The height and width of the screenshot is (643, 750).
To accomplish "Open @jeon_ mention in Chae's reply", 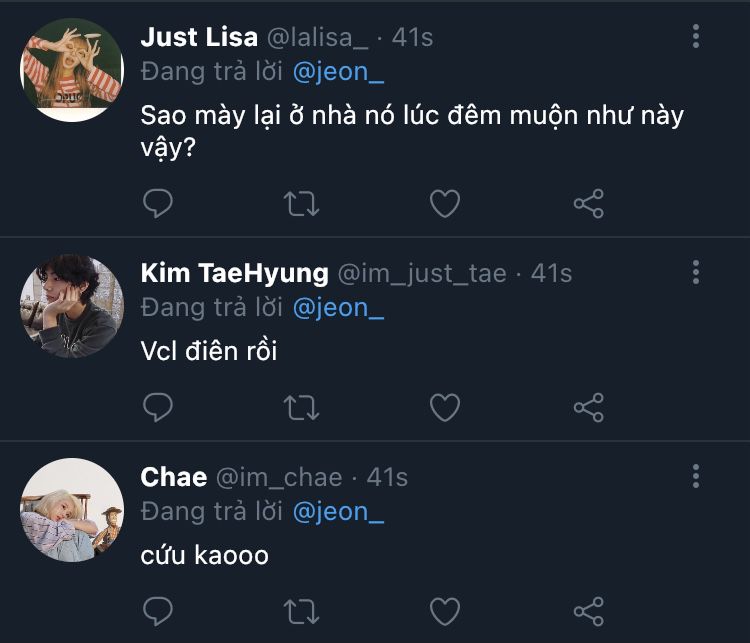I will click(338, 512).
